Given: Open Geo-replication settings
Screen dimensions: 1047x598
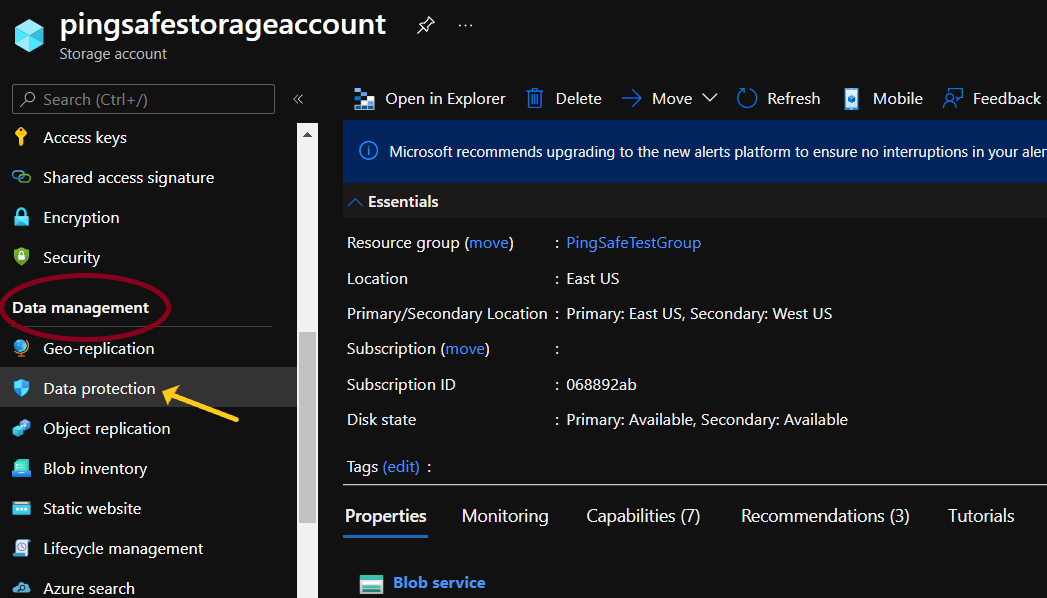Looking at the screenshot, I should [x=98, y=349].
